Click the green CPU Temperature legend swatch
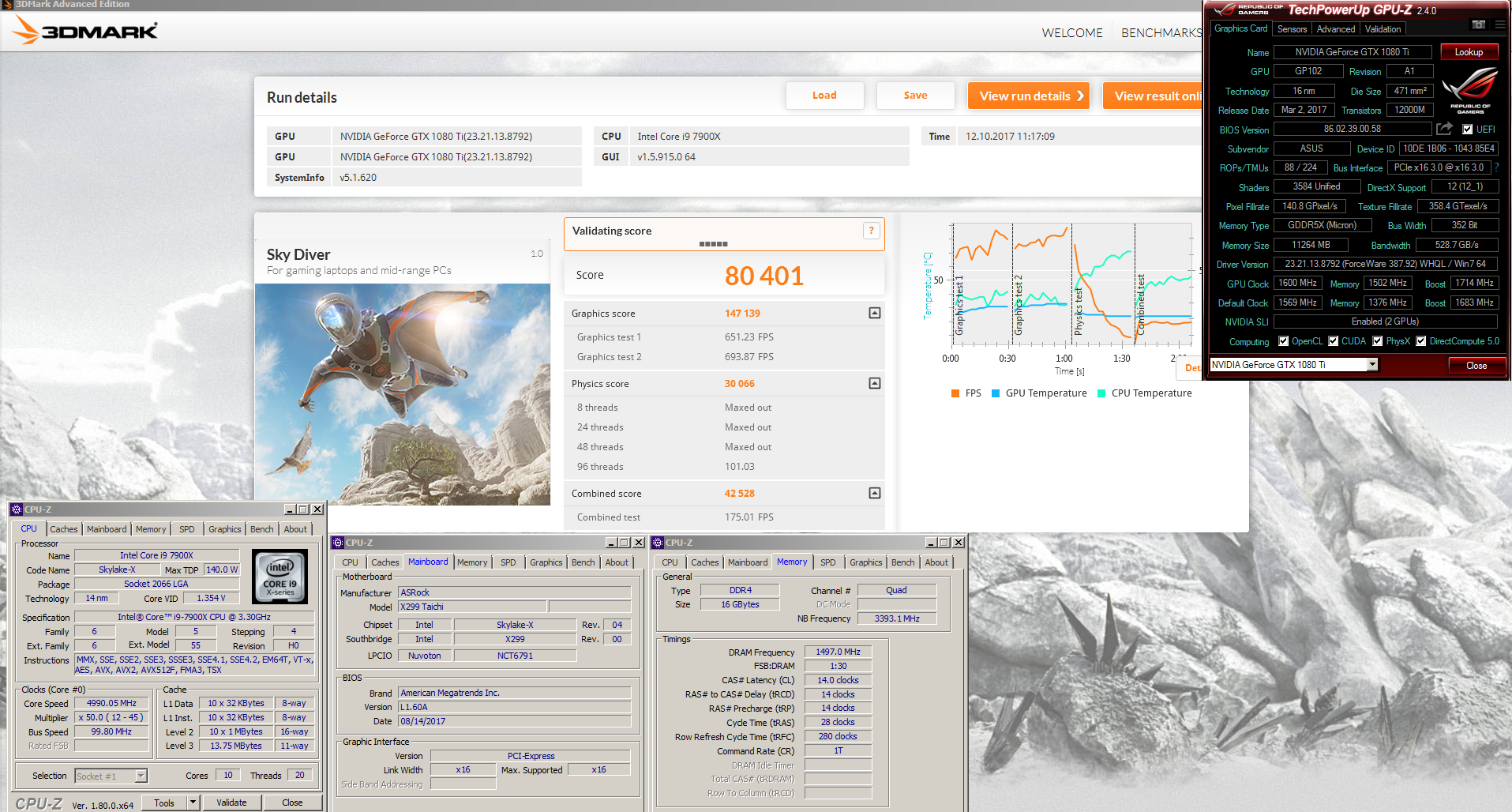1512x812 pixels. [1101, 393]
